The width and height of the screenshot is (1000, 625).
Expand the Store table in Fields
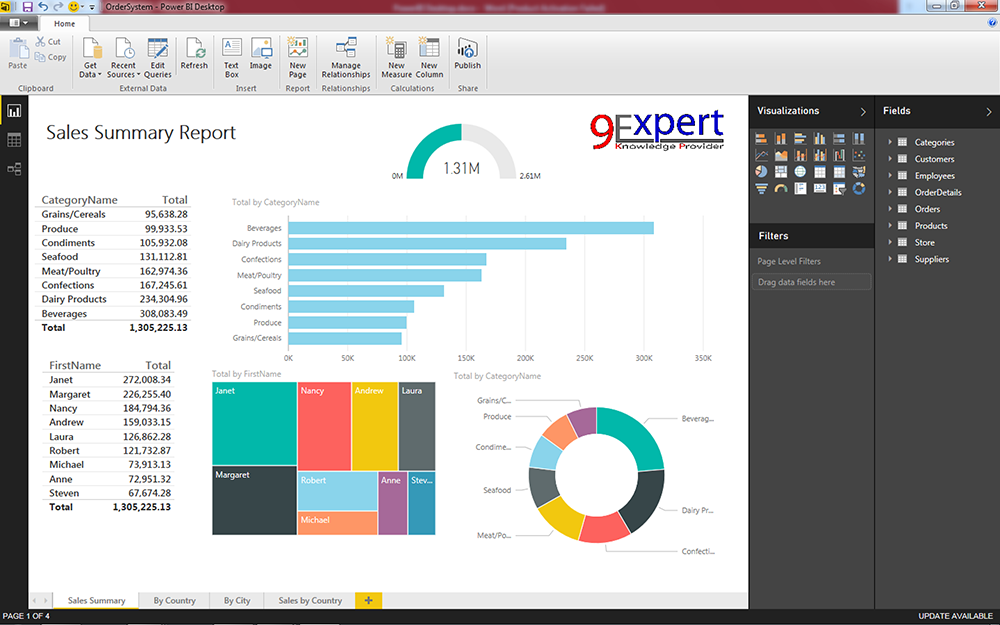[890, 242]
